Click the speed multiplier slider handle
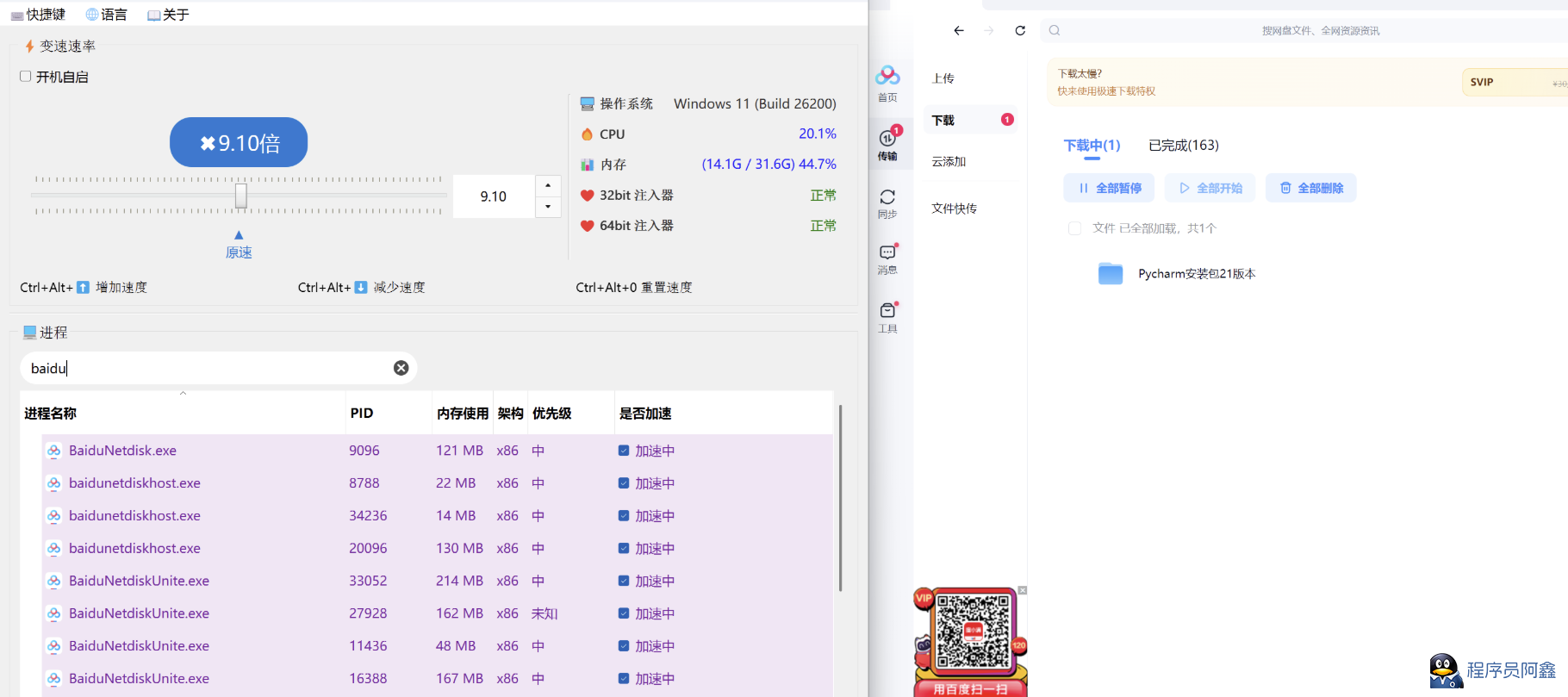This screenshot has width=1568, height=697. tap(241, 196)
